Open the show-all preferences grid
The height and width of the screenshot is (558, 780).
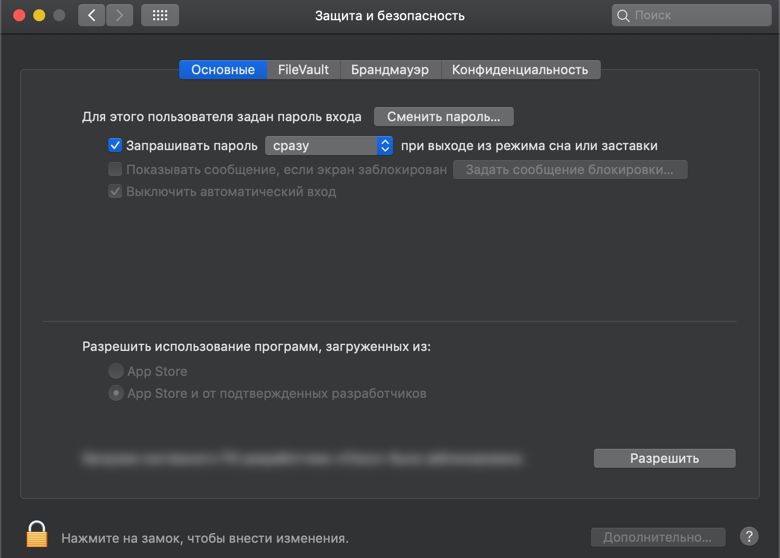(160, 16)
